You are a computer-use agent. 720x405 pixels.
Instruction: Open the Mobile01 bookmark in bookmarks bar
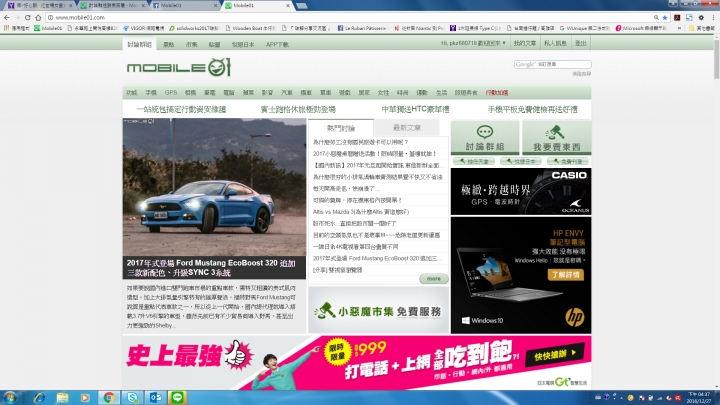click(48, 28)
